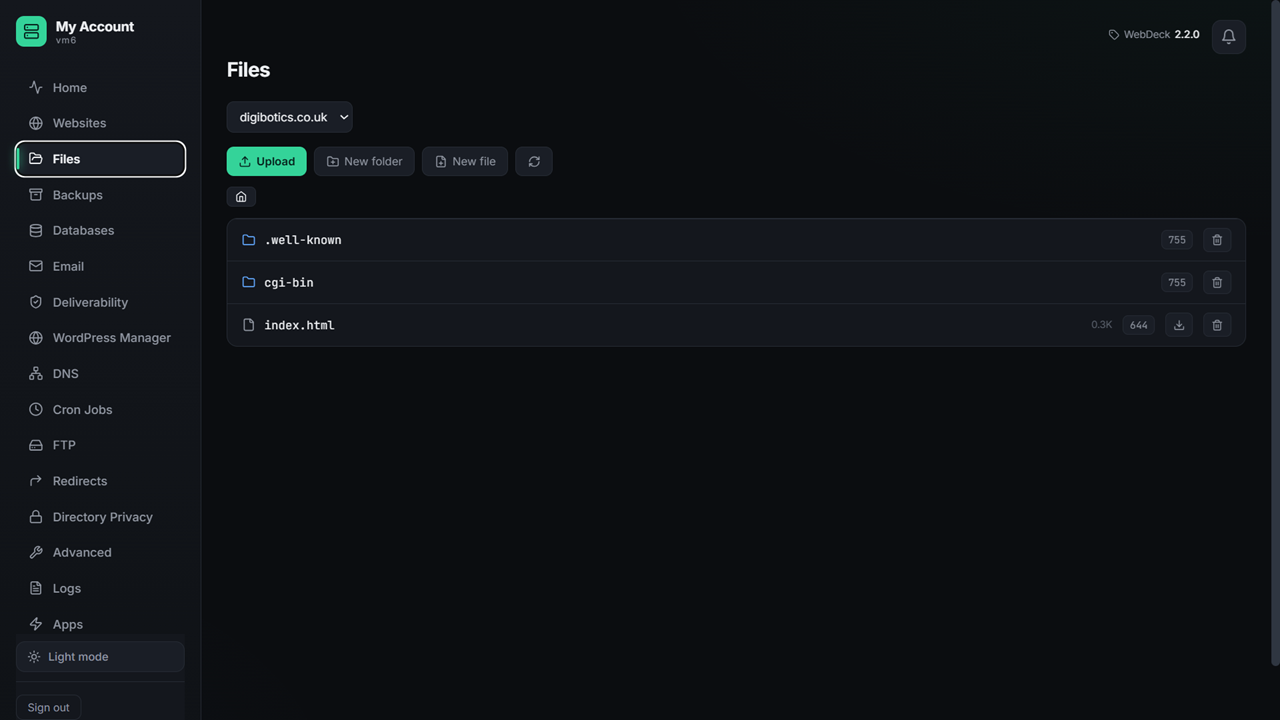Image resolution: width=1280 pixels, height=720 pixels.
Task: Go to FTP accounts
Action: (x=100, y=445)
